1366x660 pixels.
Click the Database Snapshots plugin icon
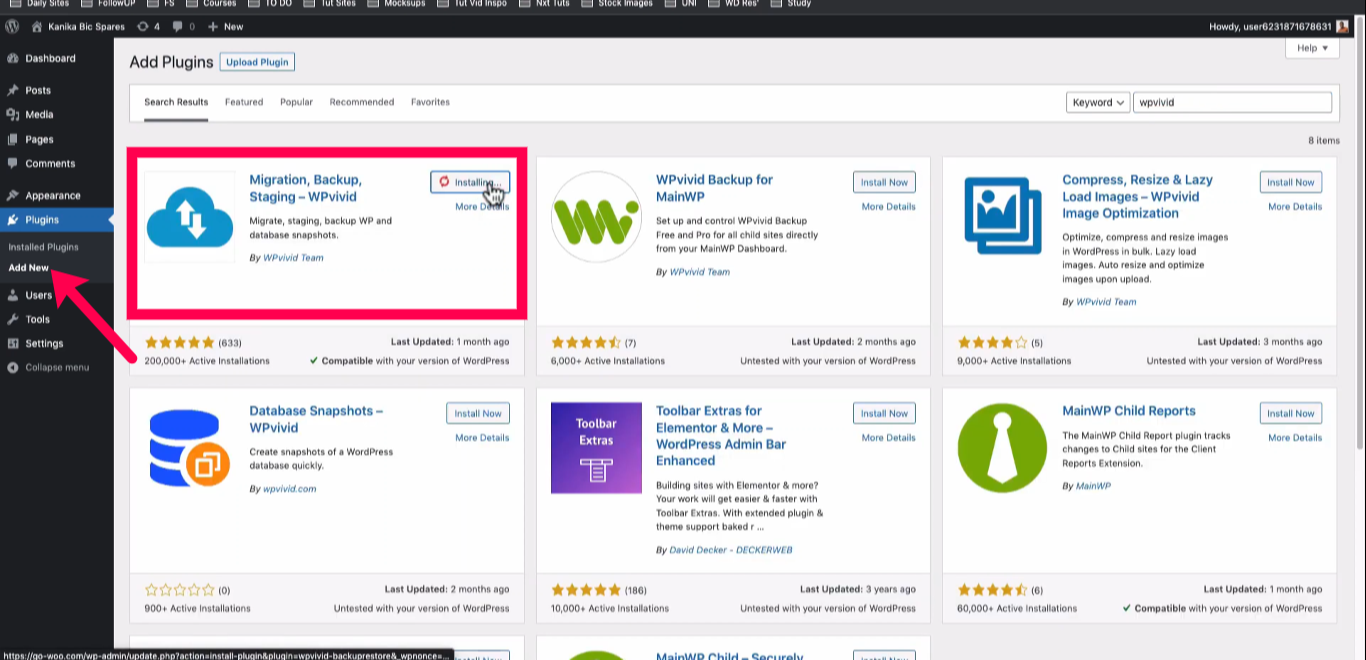tap(190, 448)
